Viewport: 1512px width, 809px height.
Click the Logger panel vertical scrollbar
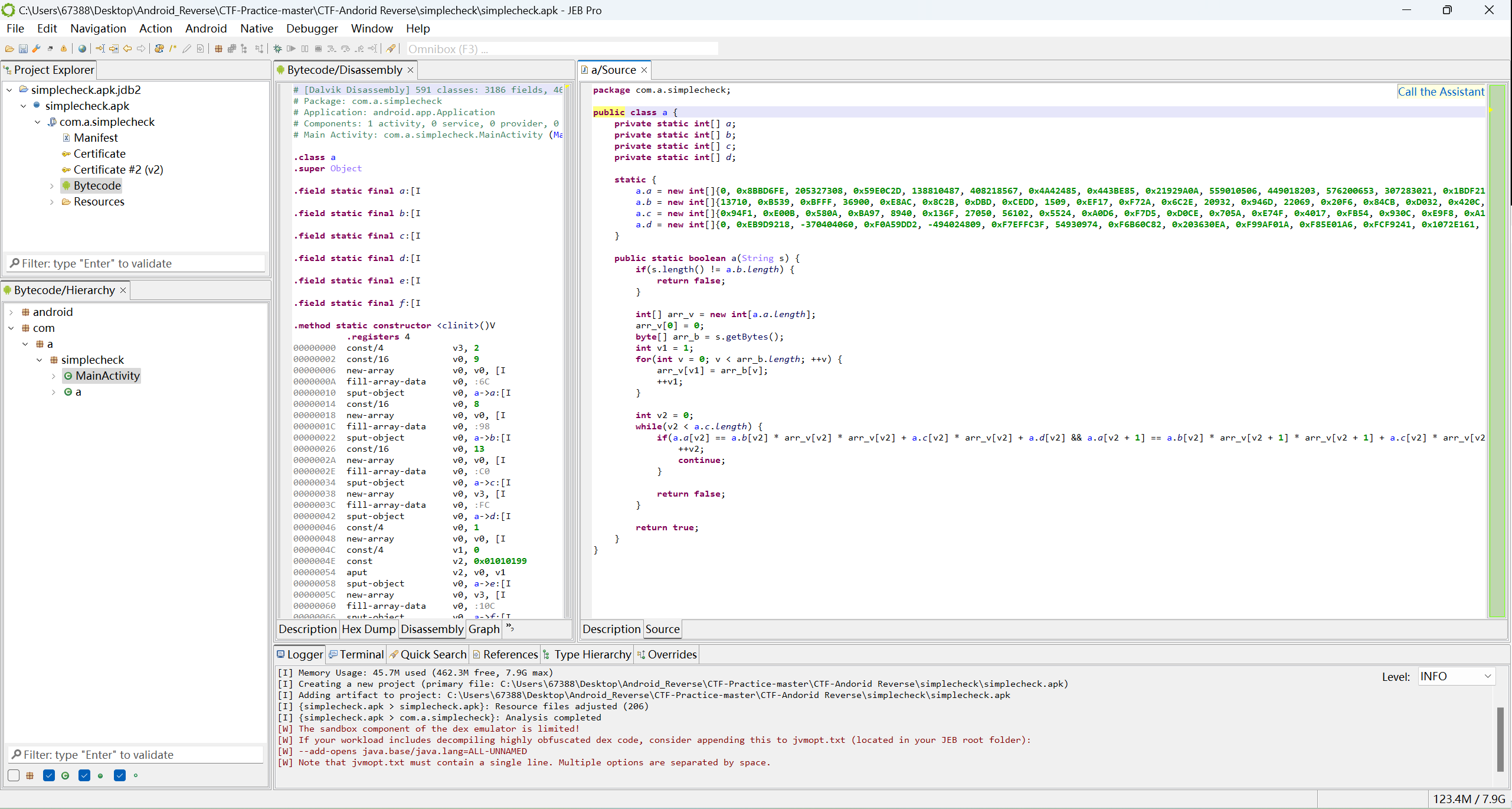(x=1500, y=738)
